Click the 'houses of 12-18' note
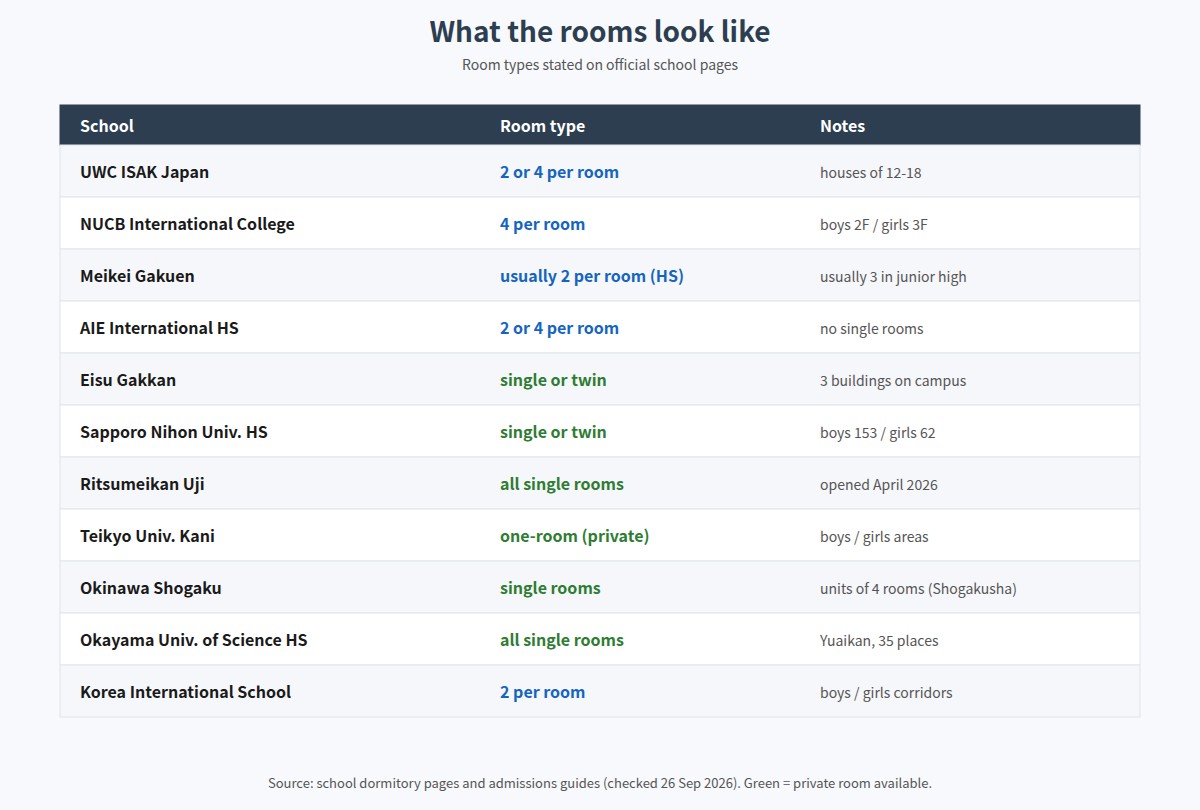Image resolution: width=1200 pixels, height=810 pixels. pos(871,172)
